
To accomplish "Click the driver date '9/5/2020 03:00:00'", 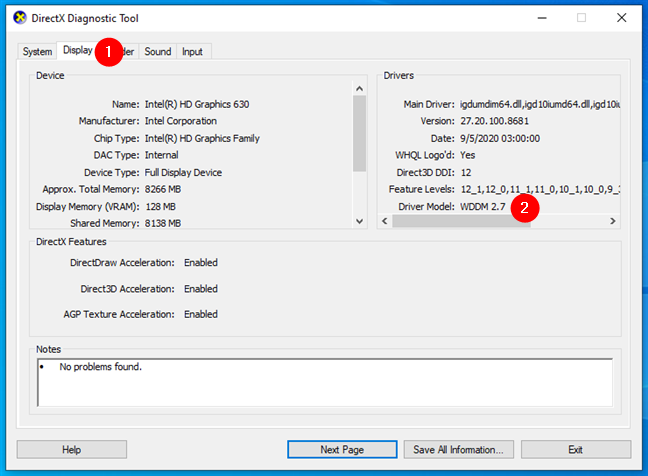I will click(500, 138).
